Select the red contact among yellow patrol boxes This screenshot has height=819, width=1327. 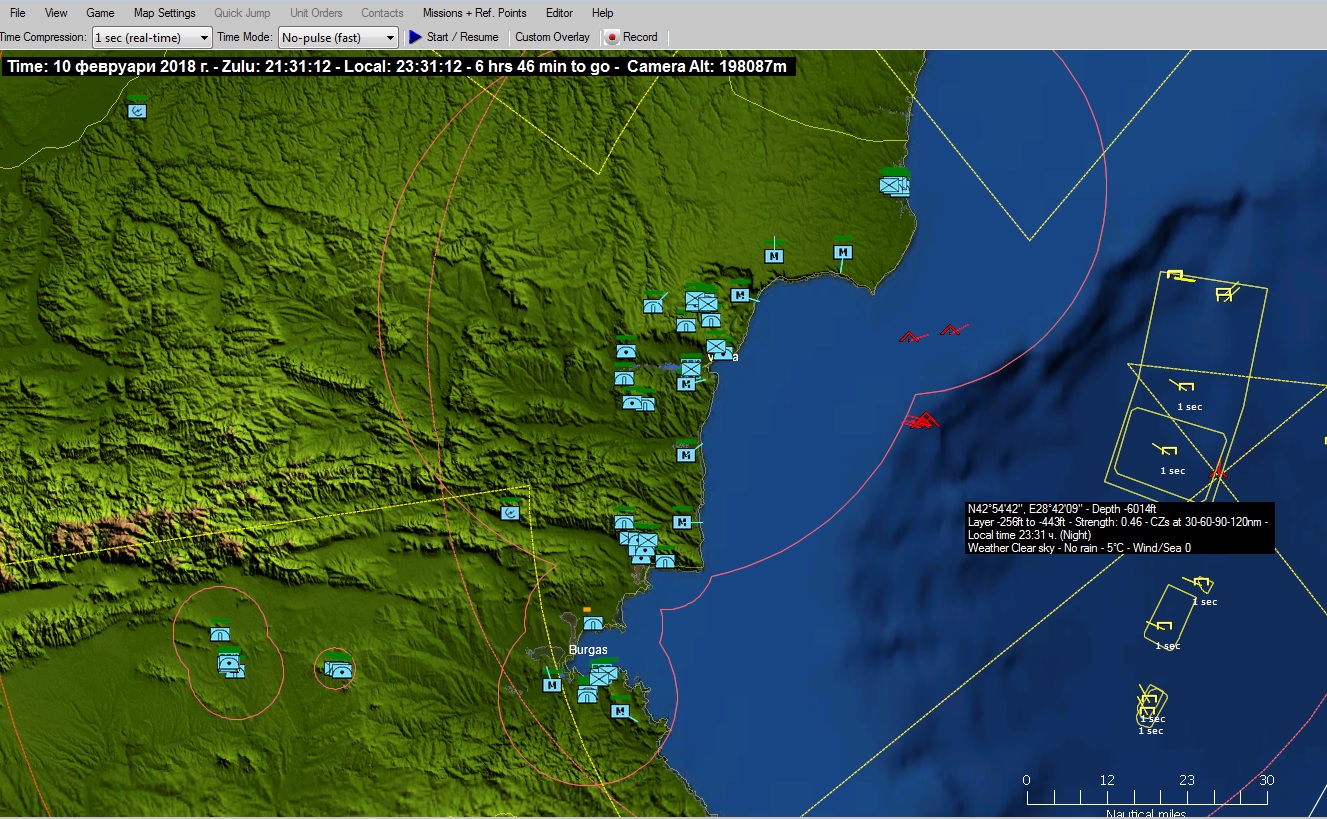coord(1218,472)
